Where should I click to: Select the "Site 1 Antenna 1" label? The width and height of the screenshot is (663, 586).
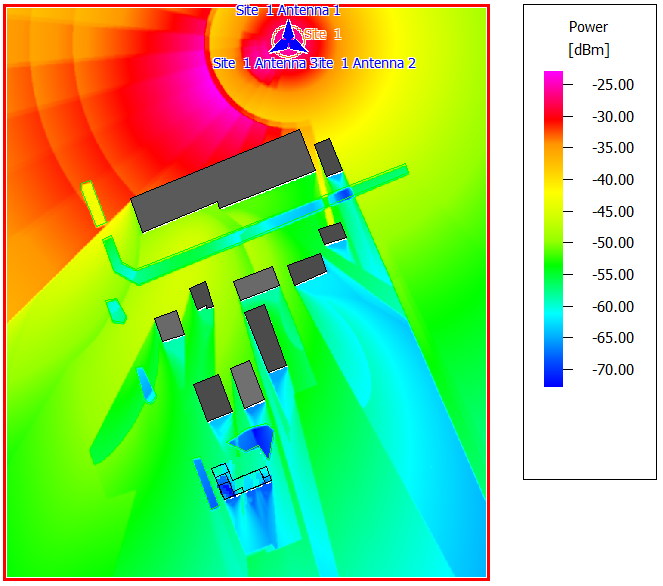(288, 10)
